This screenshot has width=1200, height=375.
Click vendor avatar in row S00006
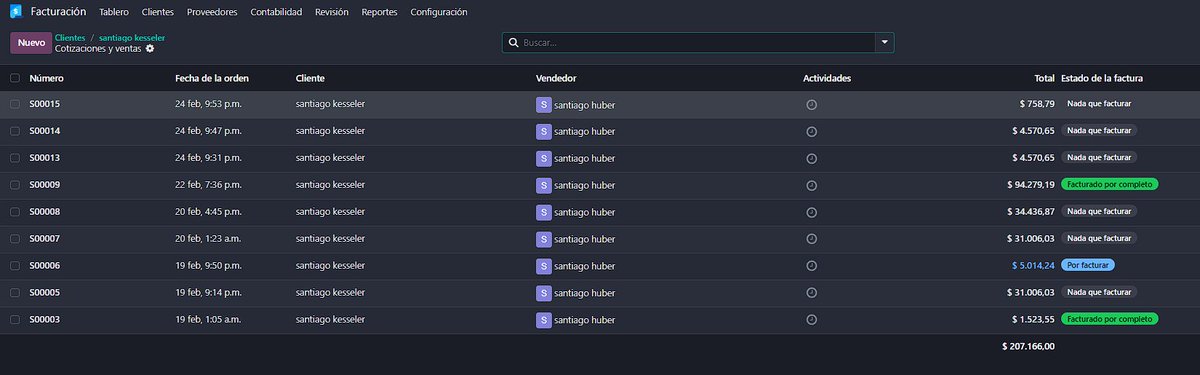point(544,266)
